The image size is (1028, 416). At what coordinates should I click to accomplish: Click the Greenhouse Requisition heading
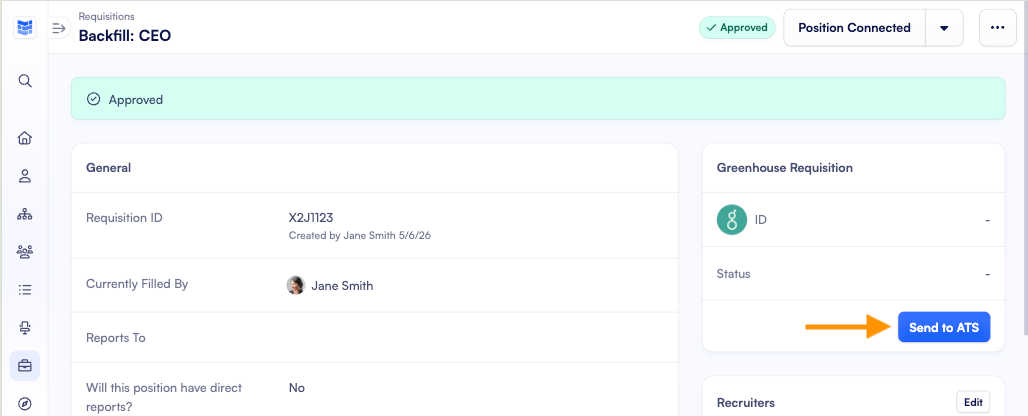785,168
